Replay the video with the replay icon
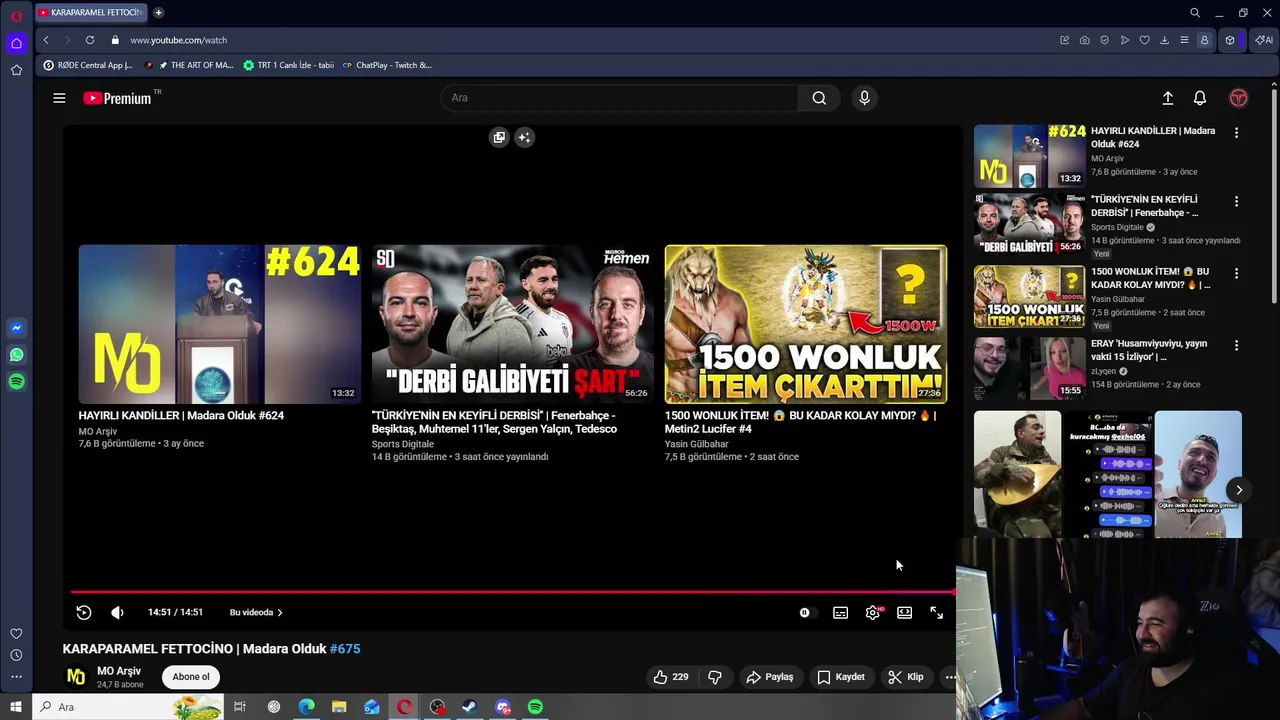Image resolution: width=1280 pixels, height=720 pixels. click(84, 612)
